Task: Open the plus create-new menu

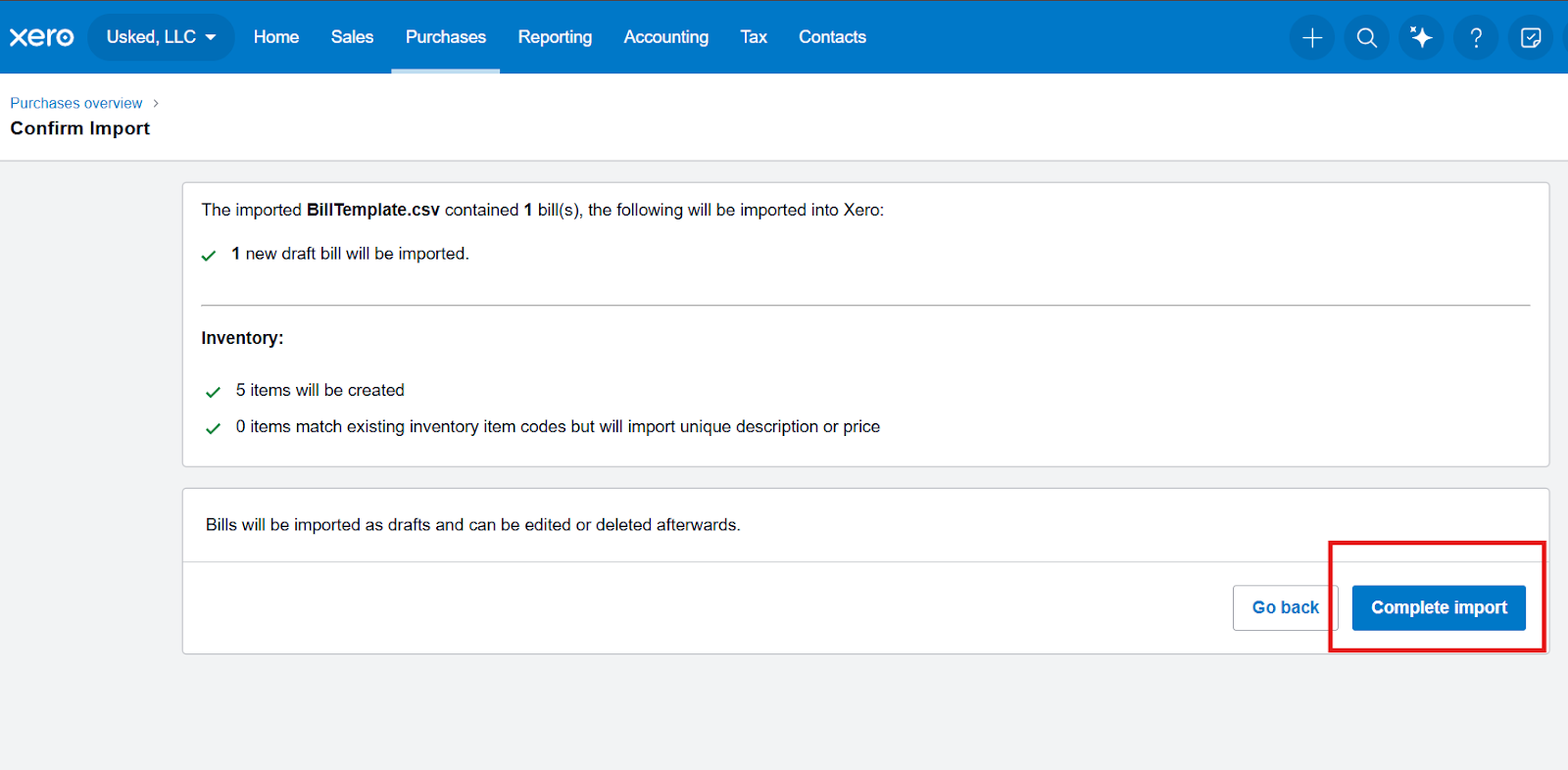Action: pyautogui.click(x=1312, y=38)
